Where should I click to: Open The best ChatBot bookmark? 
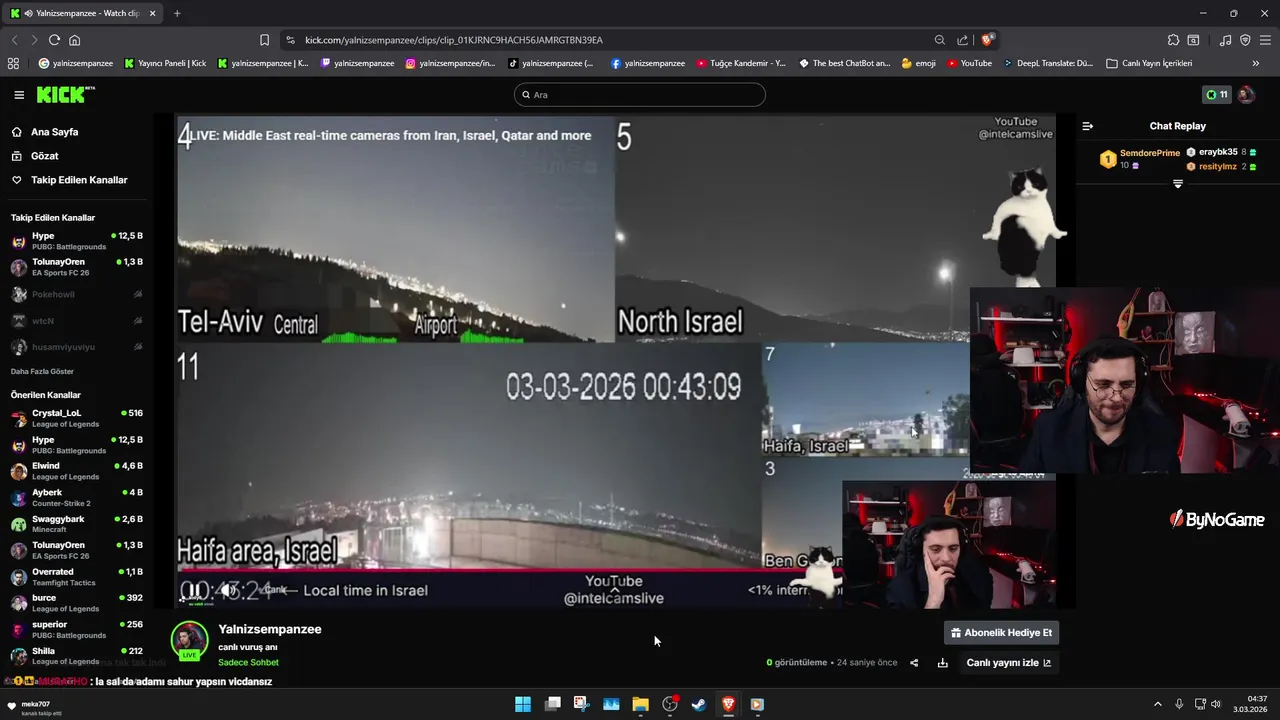click(844, 63)
